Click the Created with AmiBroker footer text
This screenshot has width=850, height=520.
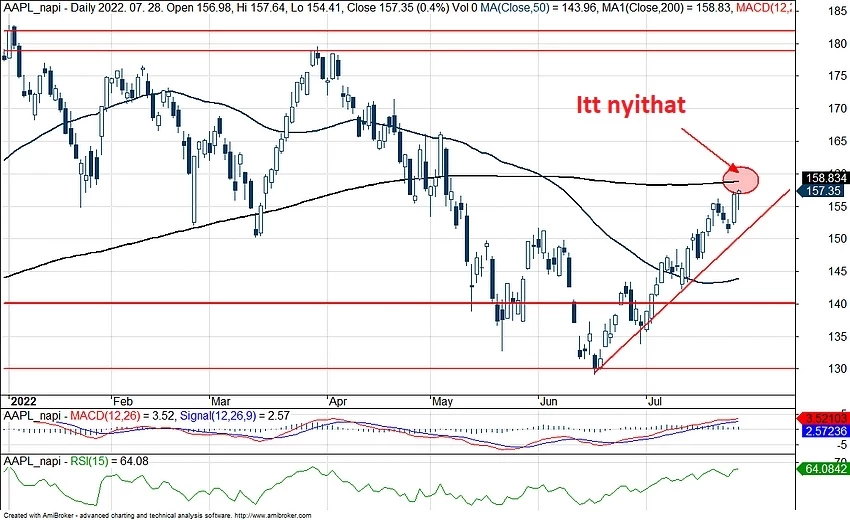pos(157,516)
